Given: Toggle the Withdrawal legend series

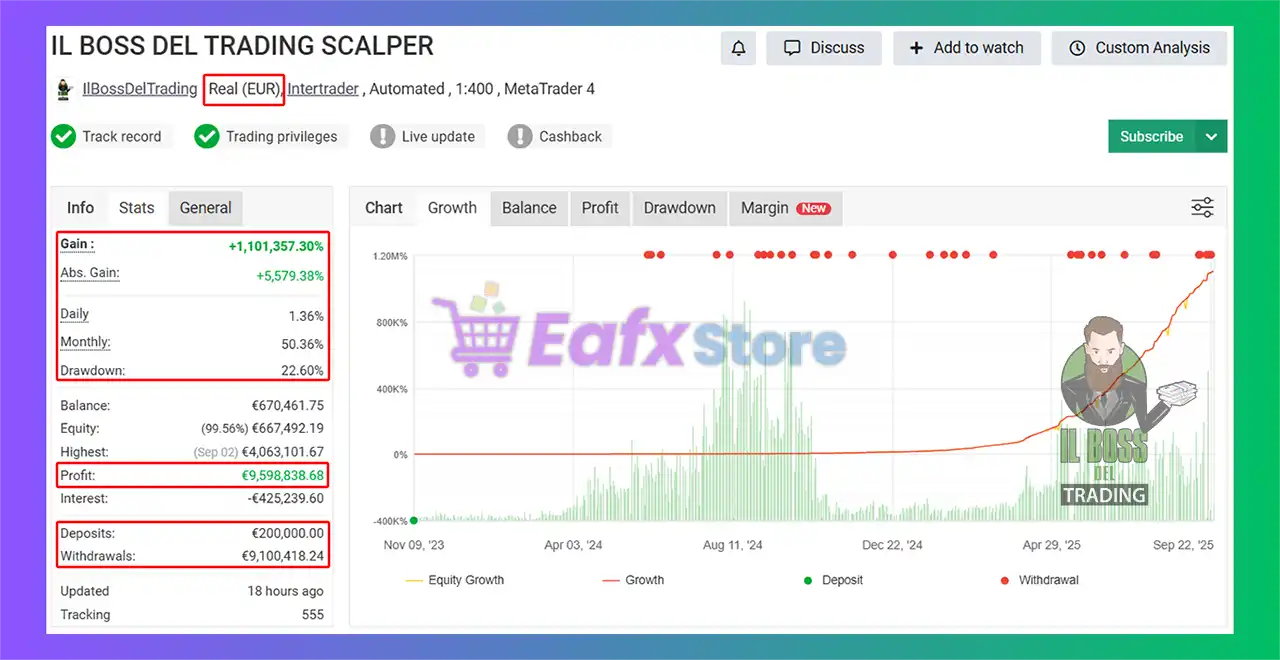Looking at the screenshot, I should (1039, 580).
